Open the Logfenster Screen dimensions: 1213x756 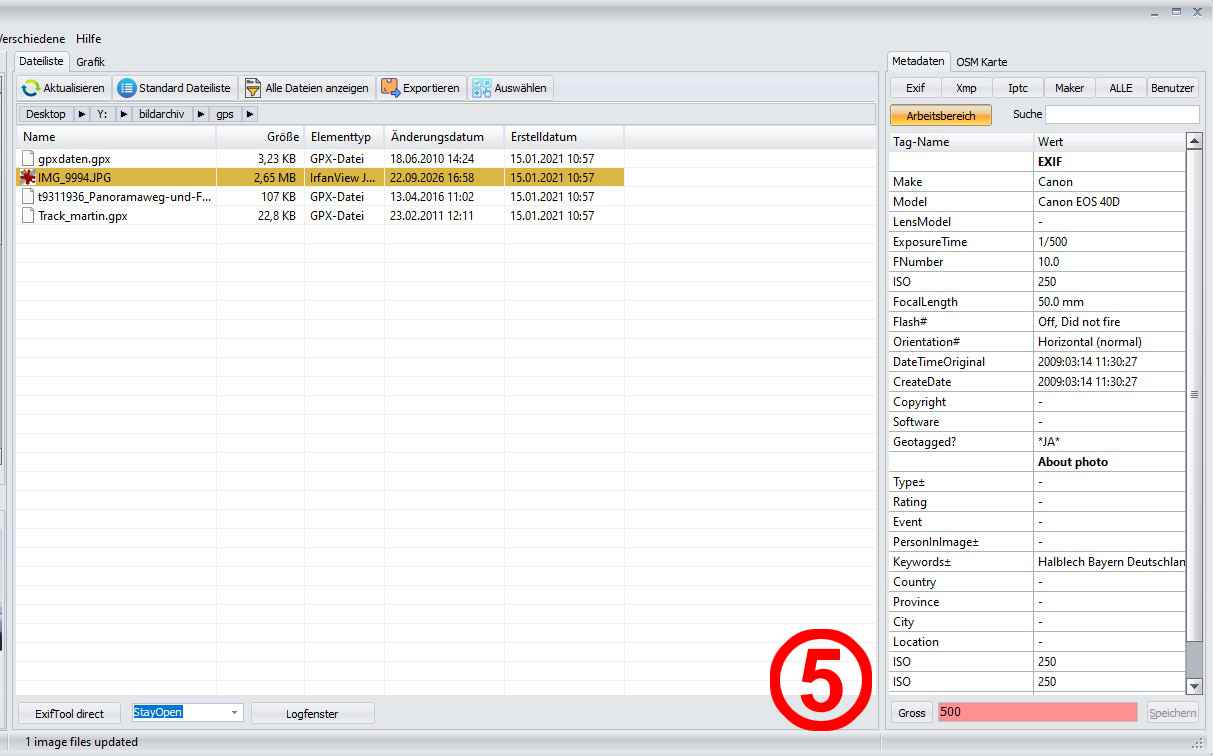coord(312,713)
